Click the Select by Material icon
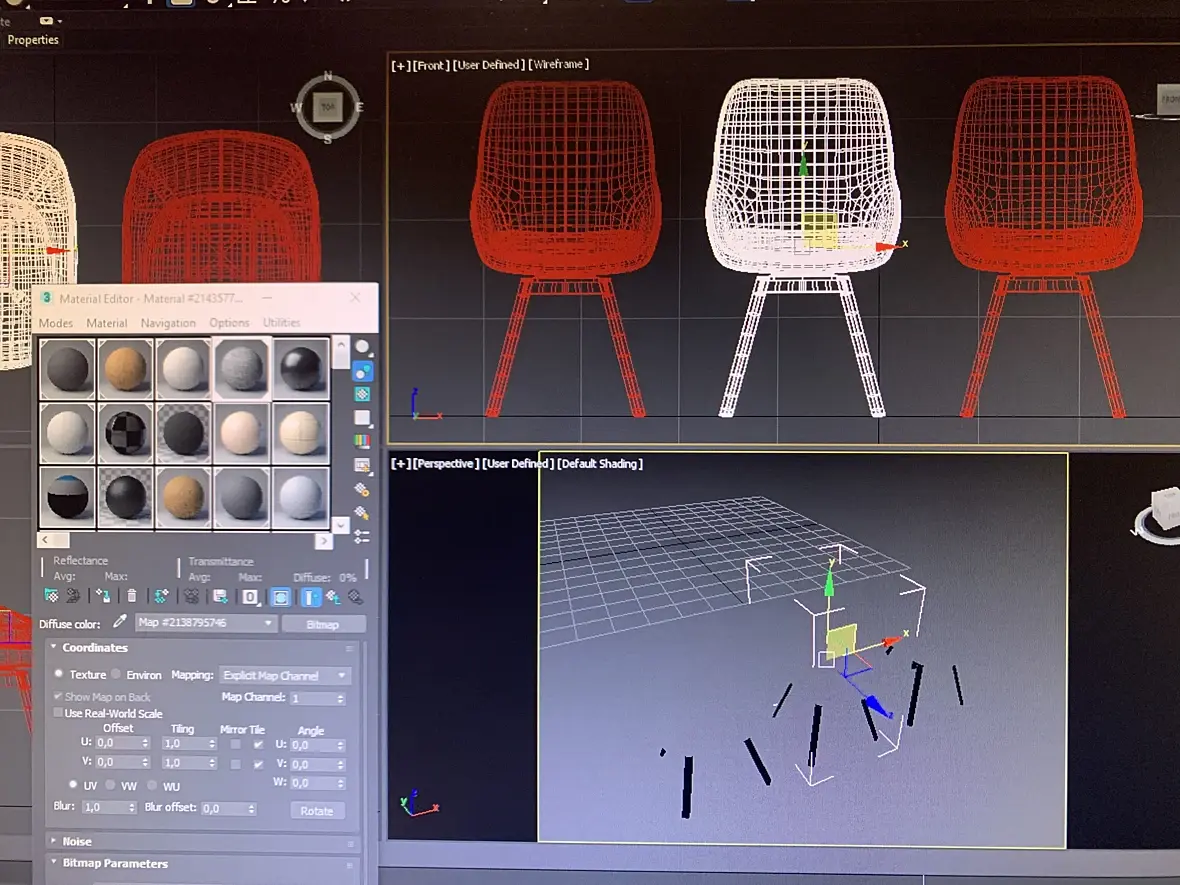 tap(363, 512)
